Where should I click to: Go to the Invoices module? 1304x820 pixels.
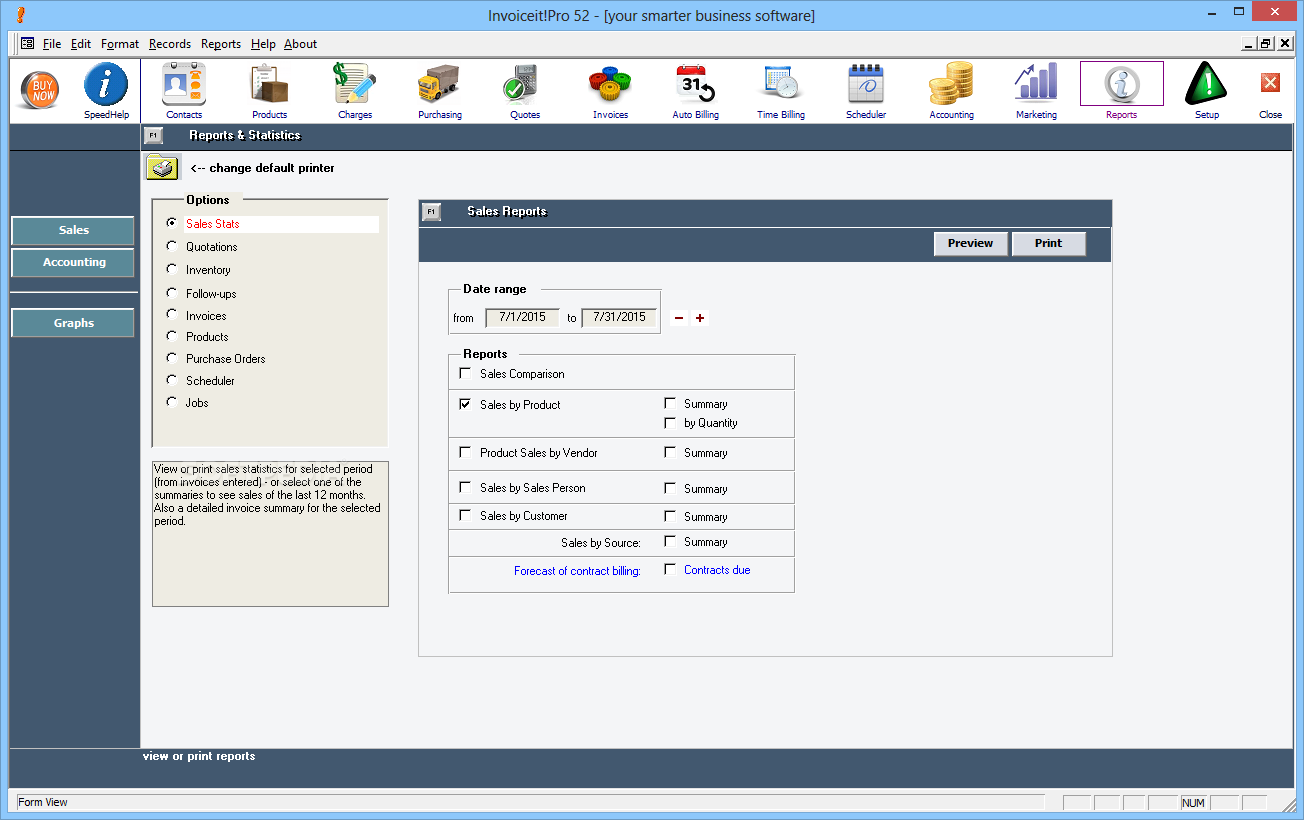(610, 91)
